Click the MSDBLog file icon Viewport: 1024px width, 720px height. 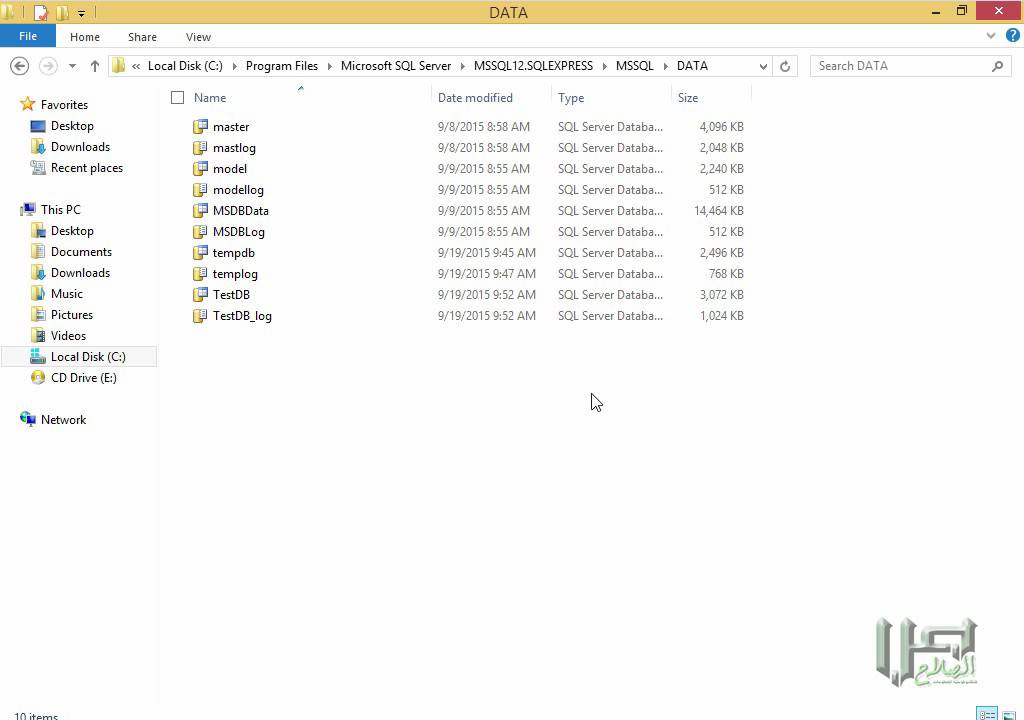pyautogui.click(x=200, y=231)
